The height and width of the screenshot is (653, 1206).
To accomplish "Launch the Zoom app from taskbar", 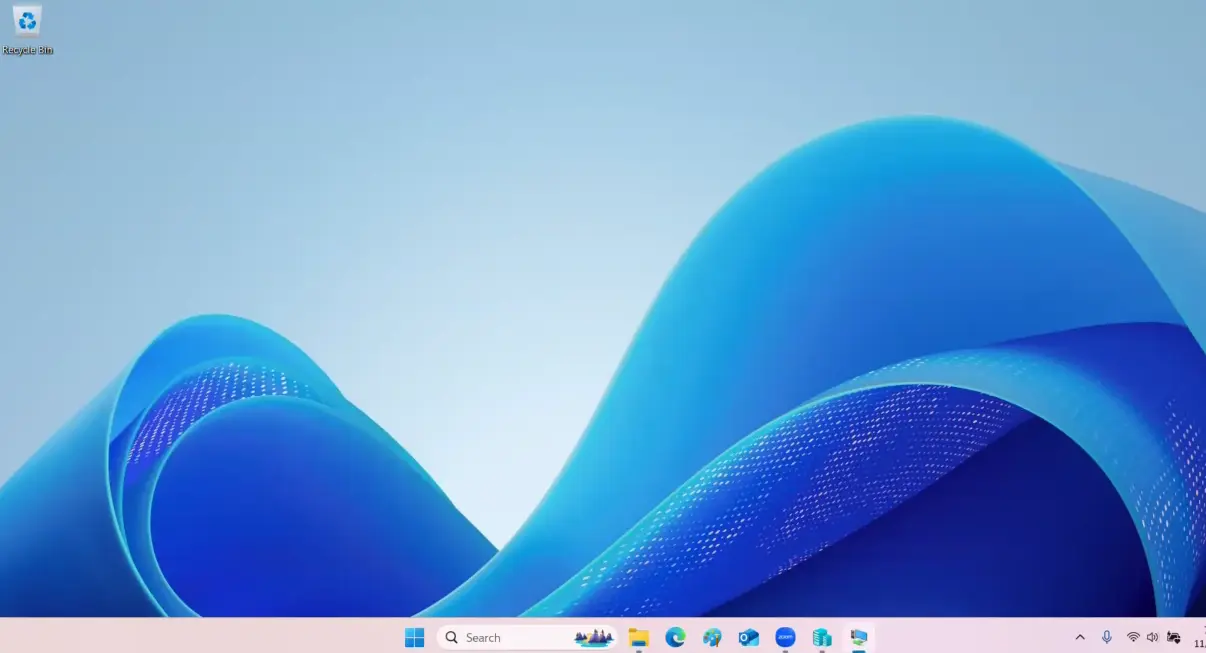I will pyautogui.click(x=785, y=637).
